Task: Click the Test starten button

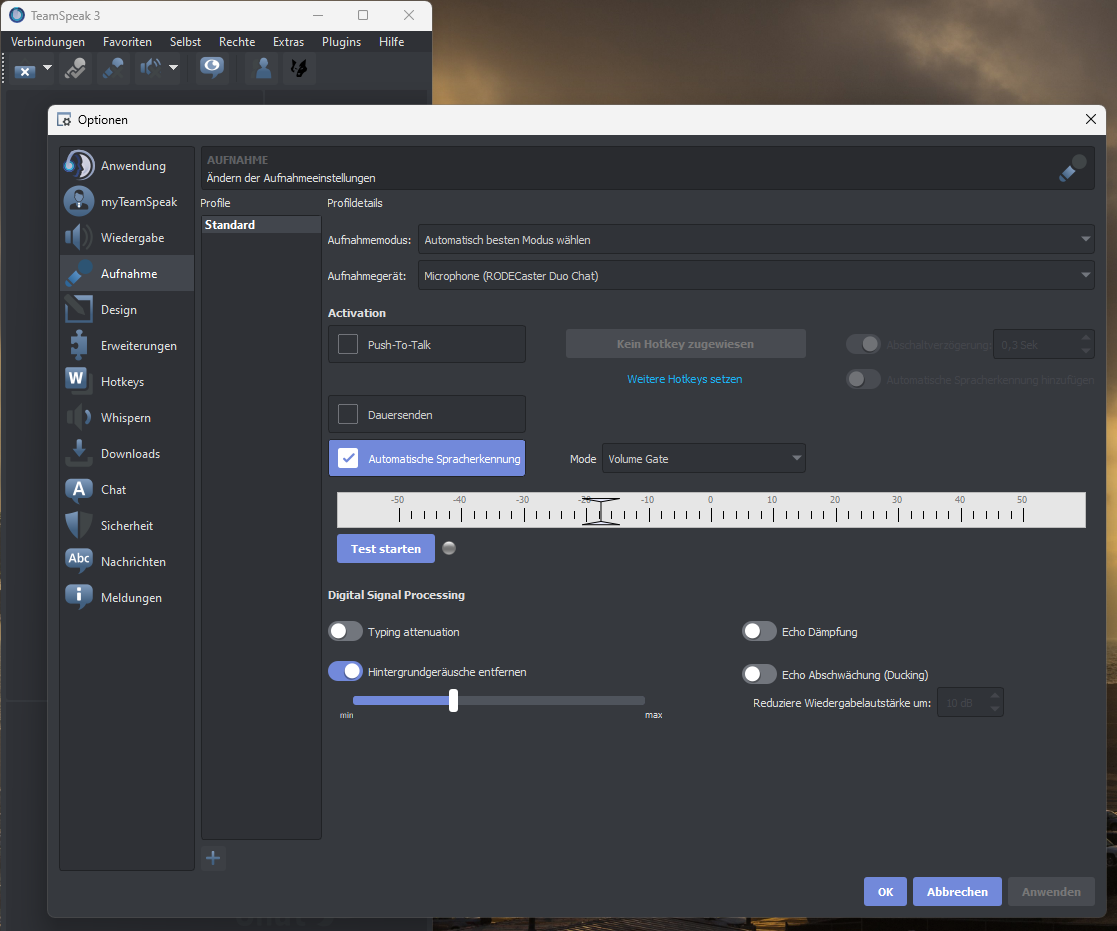Action: point(386,549)
